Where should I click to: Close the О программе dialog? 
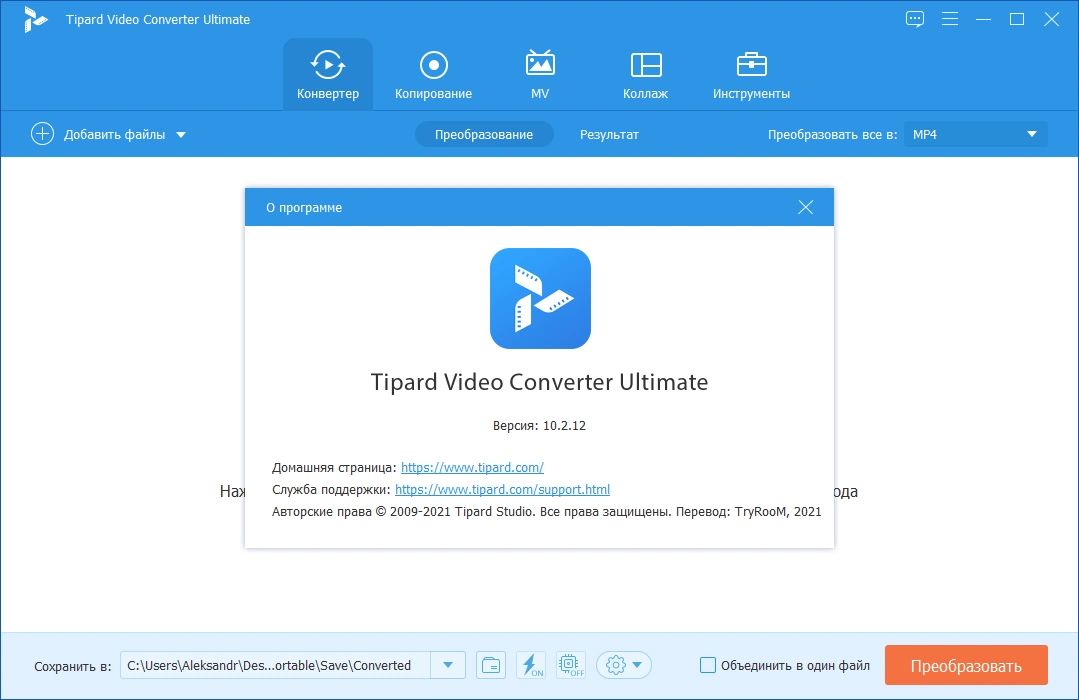pos(806,207)
